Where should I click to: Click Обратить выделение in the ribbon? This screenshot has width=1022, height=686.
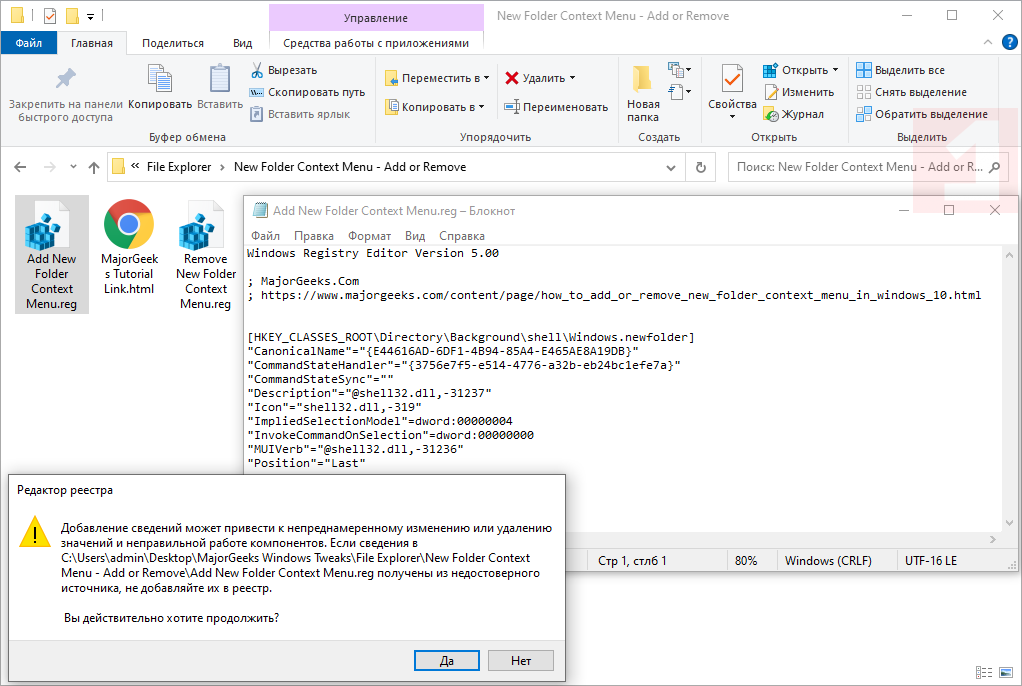pos(922,114)
